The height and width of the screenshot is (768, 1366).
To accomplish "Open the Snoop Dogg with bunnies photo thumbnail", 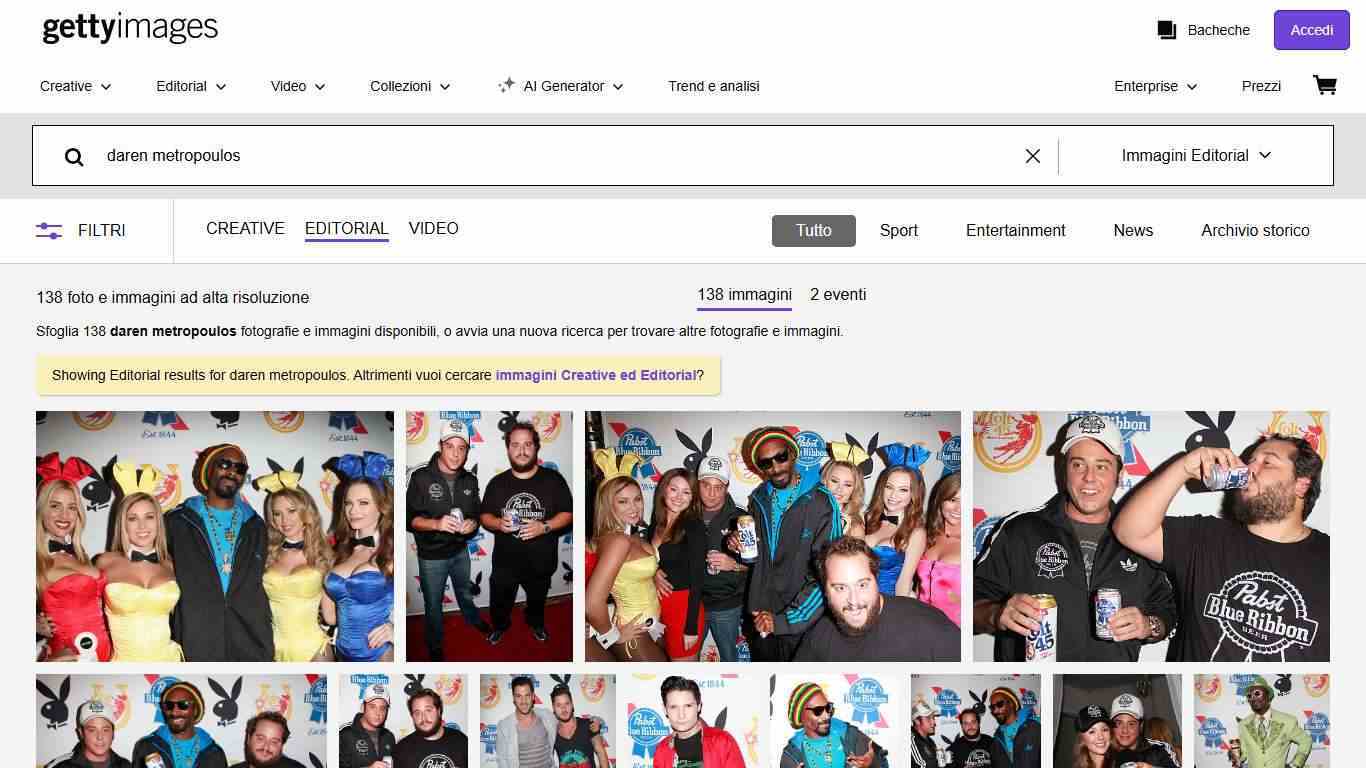I will pos(214,536).
